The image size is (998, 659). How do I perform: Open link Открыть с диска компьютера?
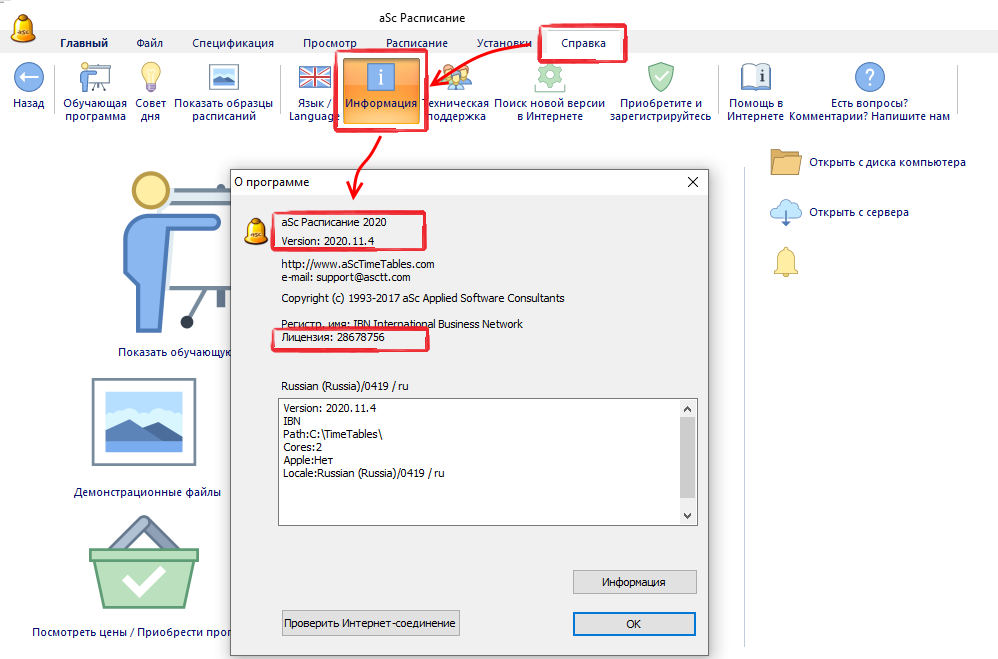[887, 162]
